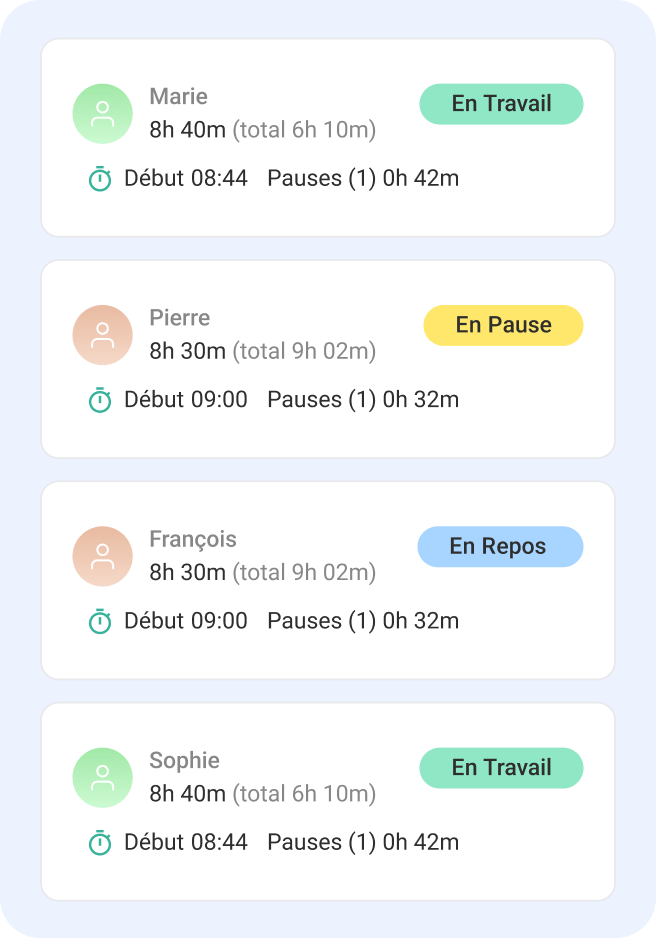Click the stopwatch icon in Sophie's card
This screenshot has height=938, width=656.
point(100,842)
